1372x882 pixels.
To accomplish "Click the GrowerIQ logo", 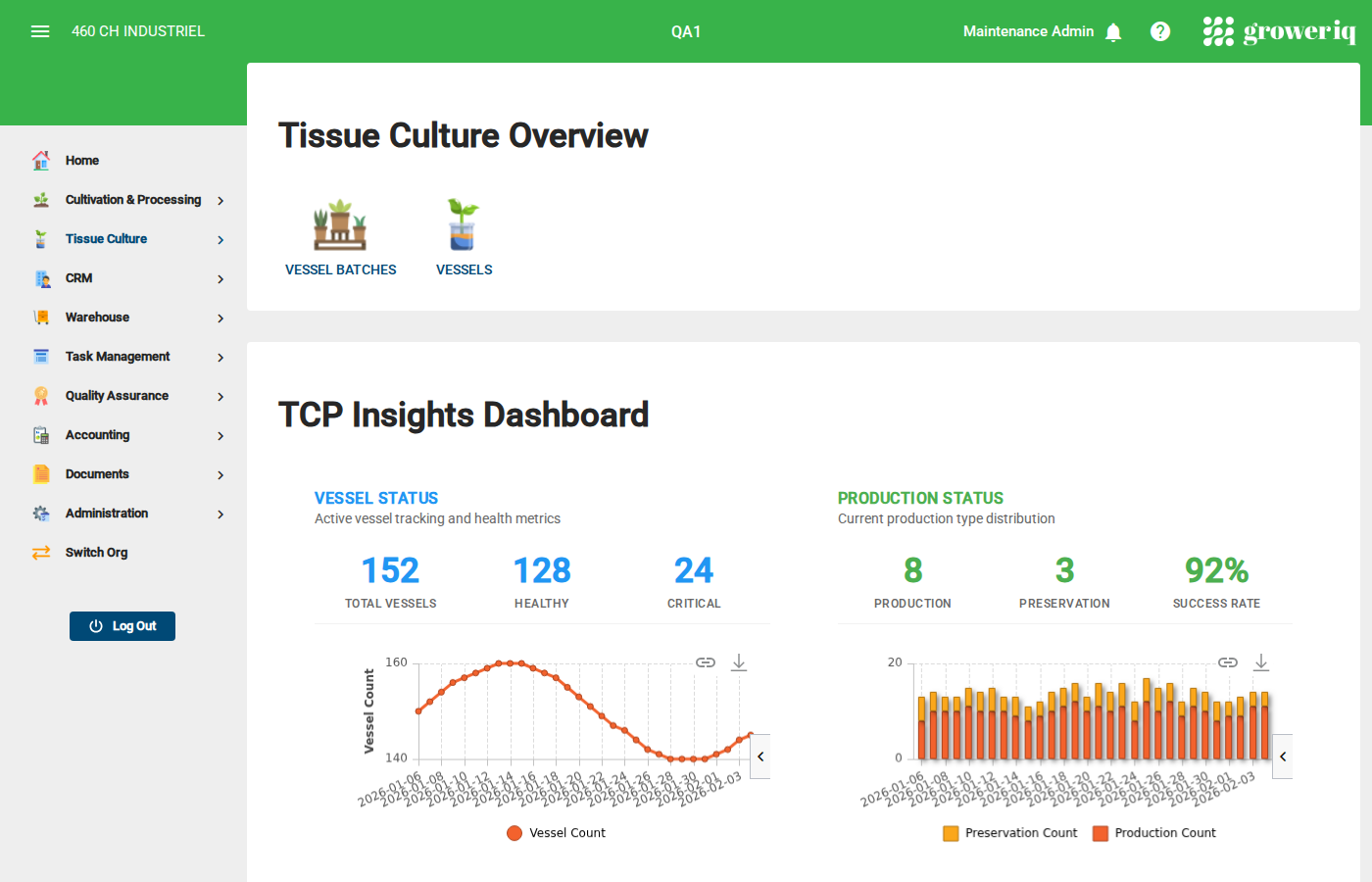I will coord(1280,30).
